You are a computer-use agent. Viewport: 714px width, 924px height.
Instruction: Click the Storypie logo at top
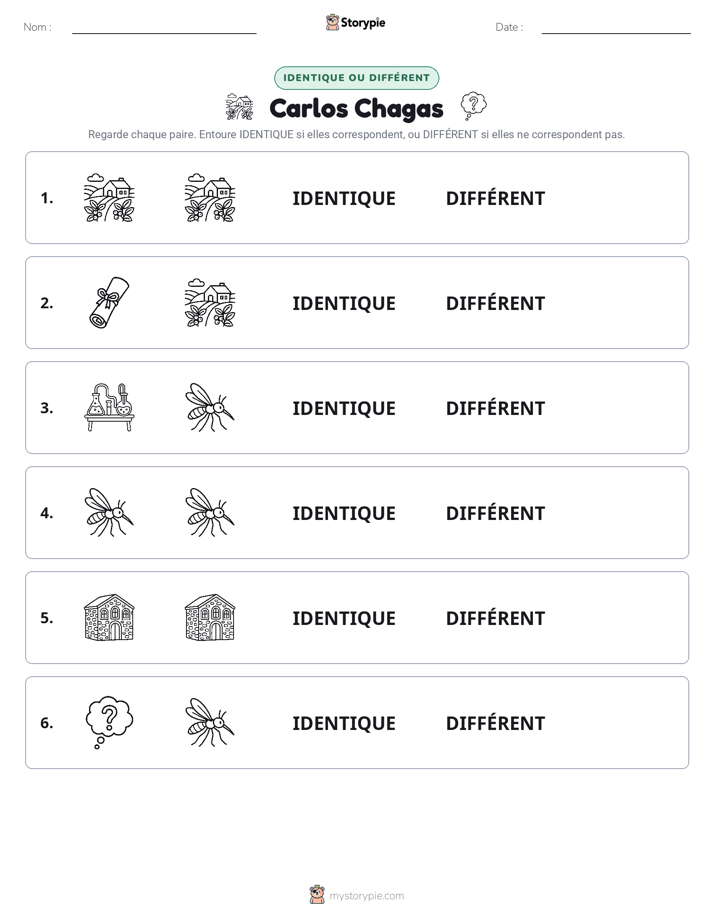click(x=355, y=22)
